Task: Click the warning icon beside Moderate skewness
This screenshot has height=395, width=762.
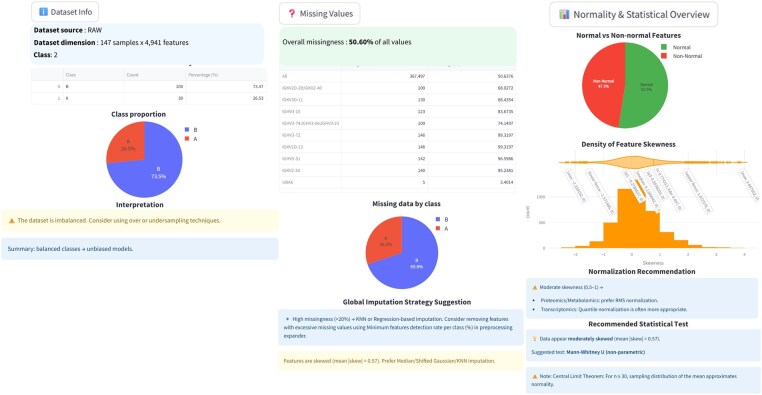Action: pos(535,288)
